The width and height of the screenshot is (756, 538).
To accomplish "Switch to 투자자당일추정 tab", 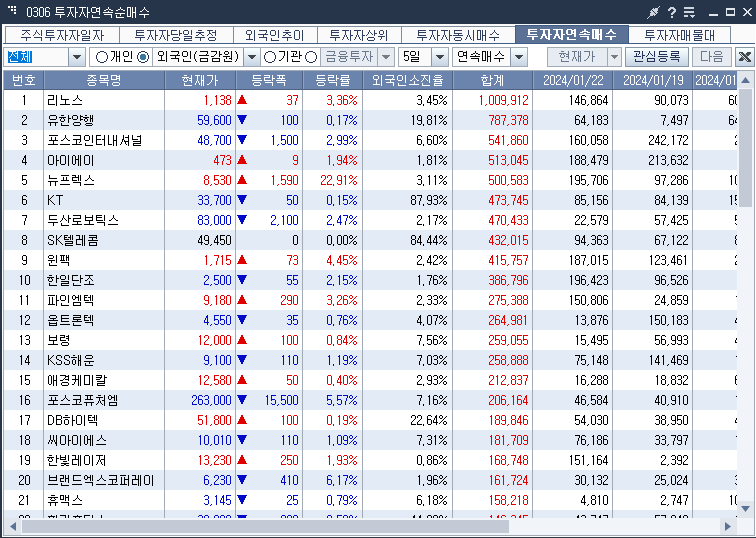I will point(176,35).
